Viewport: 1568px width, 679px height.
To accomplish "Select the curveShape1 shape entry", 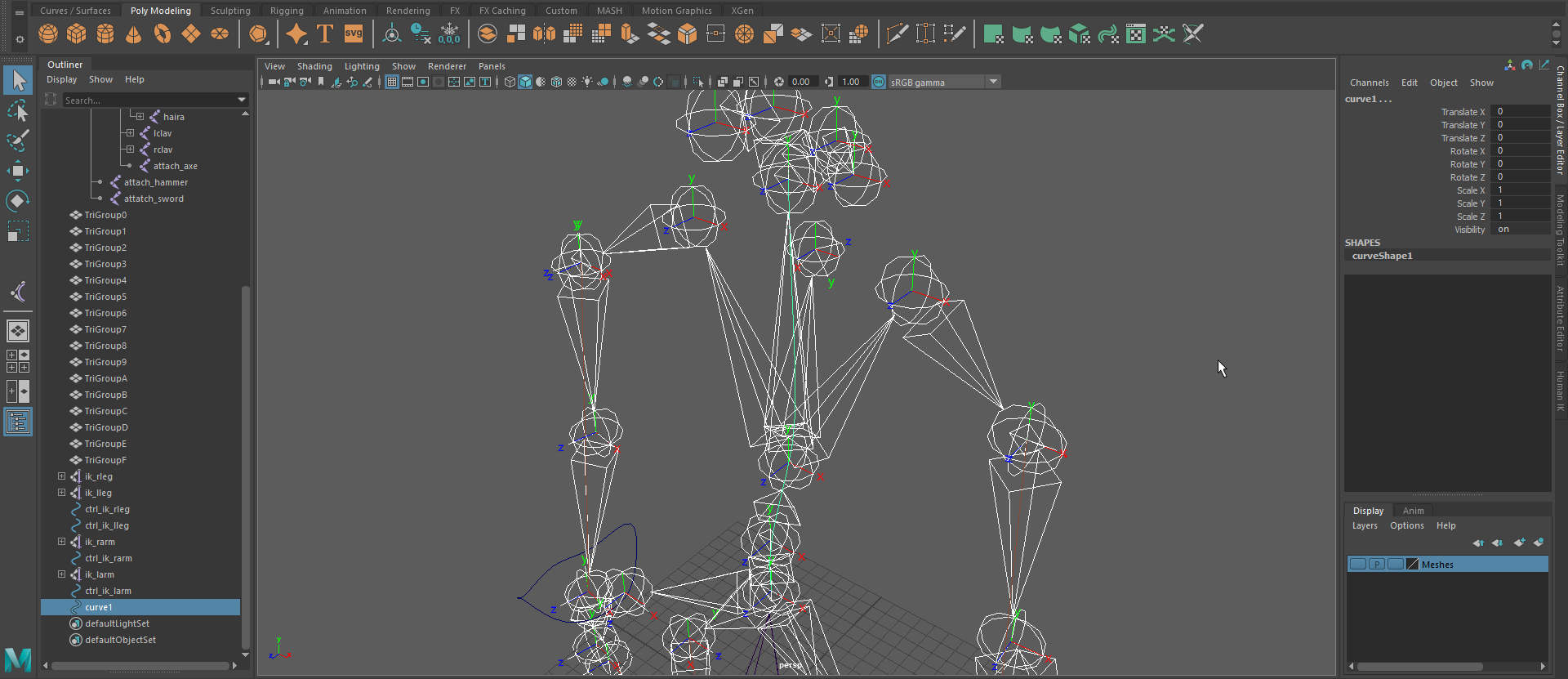I will [1447, 256].
